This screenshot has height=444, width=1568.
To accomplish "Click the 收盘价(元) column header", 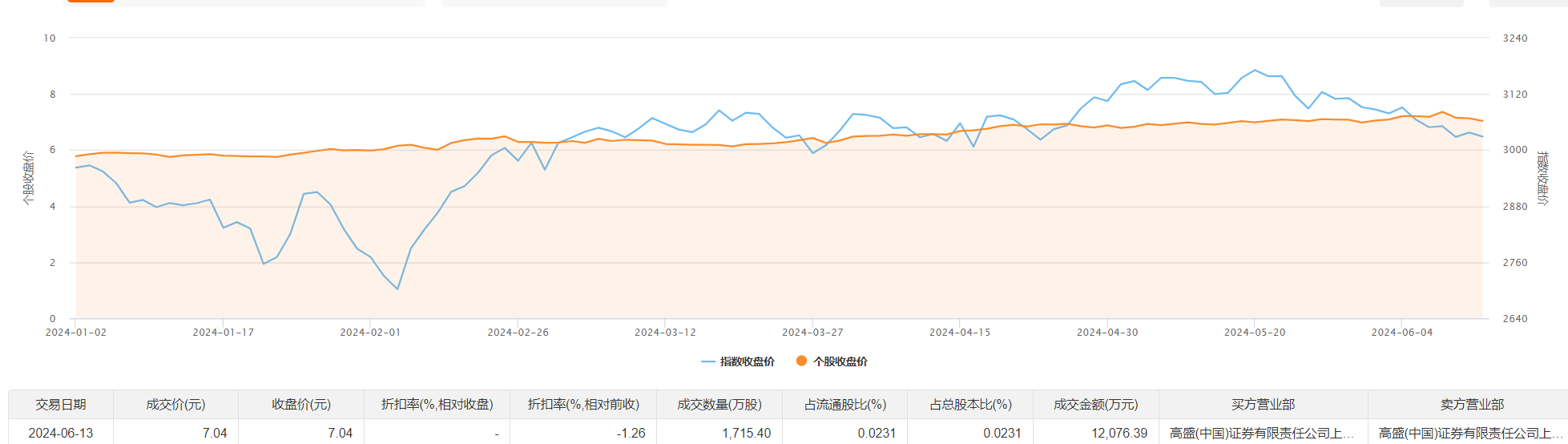I will tap(301, 405).
